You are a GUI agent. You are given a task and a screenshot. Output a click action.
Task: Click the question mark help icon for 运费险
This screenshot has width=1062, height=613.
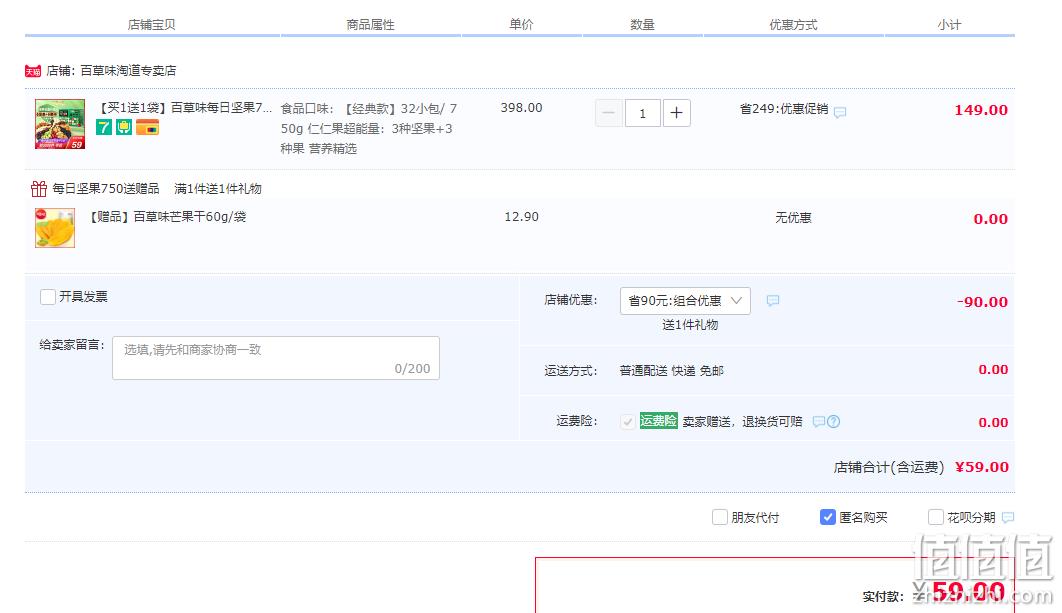point(834,421)
